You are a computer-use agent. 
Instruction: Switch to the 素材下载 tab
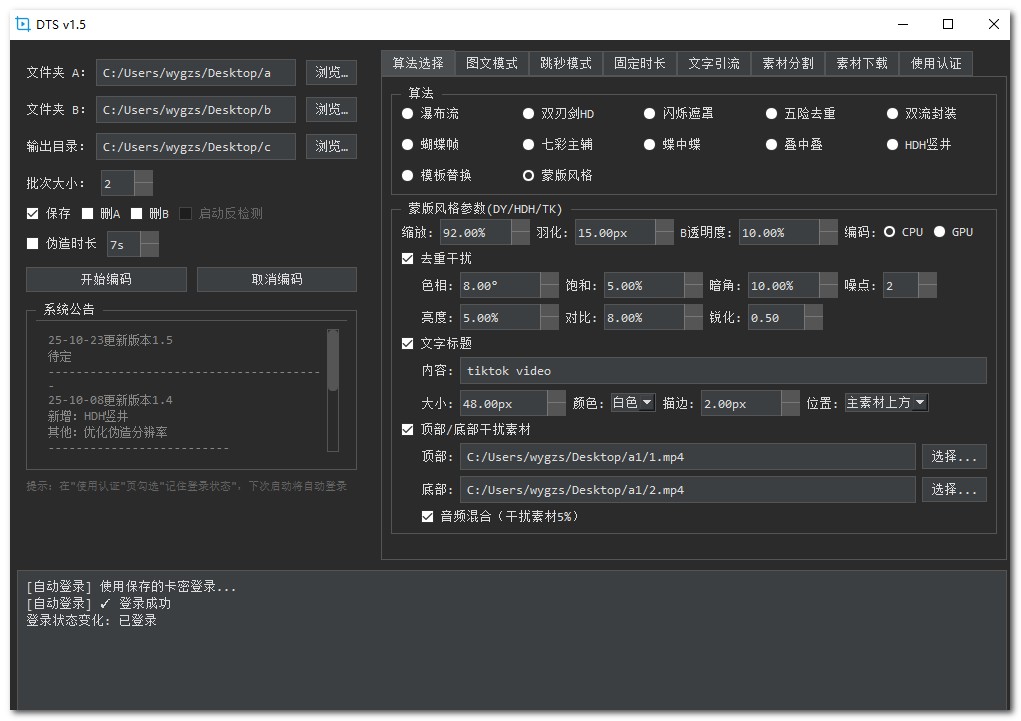863,62
